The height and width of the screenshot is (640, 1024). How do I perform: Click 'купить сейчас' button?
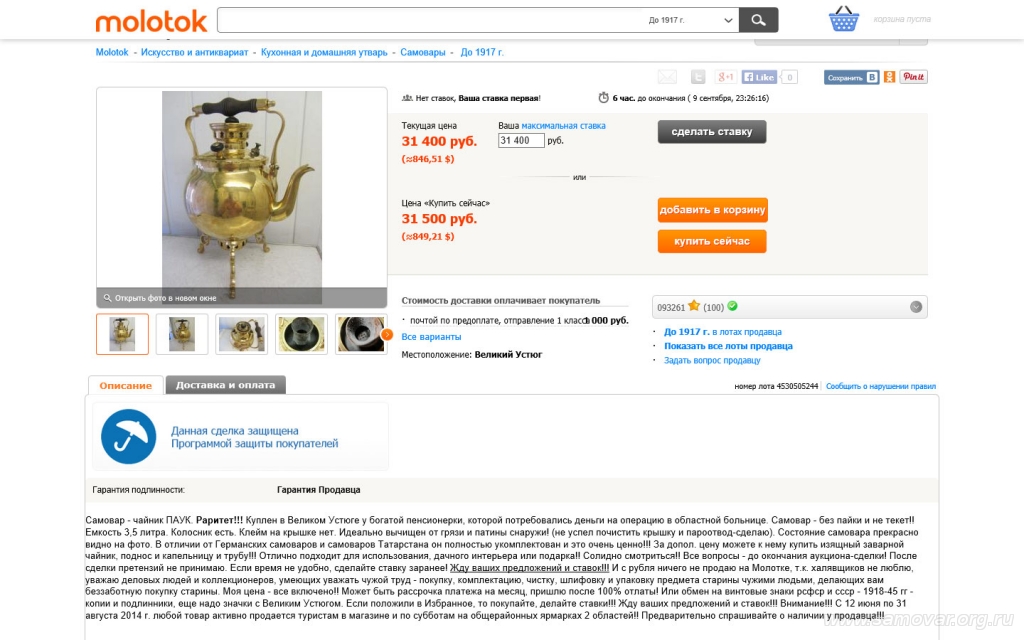pyautogui.click(x=712, y=241)
